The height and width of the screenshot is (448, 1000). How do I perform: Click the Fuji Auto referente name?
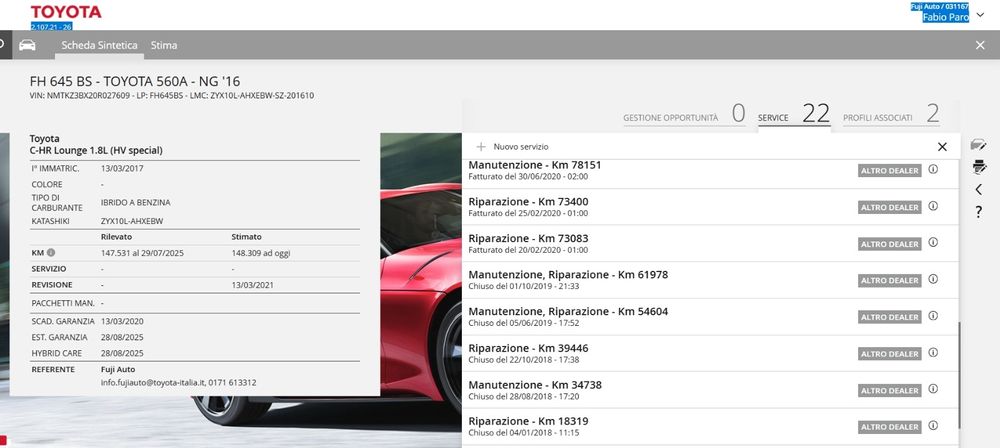click(x=118, y=370)
